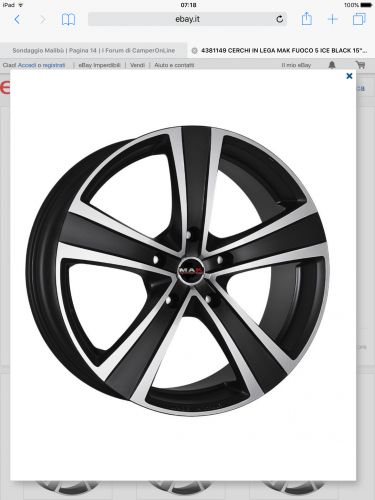375x500 pixels.
Task: Tap the enlarged MAK wheel image
Action: (177, 271)
